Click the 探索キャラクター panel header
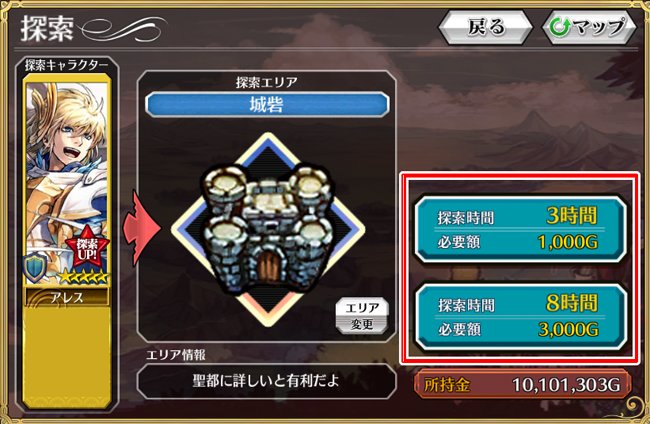 [x=66, y=65]
